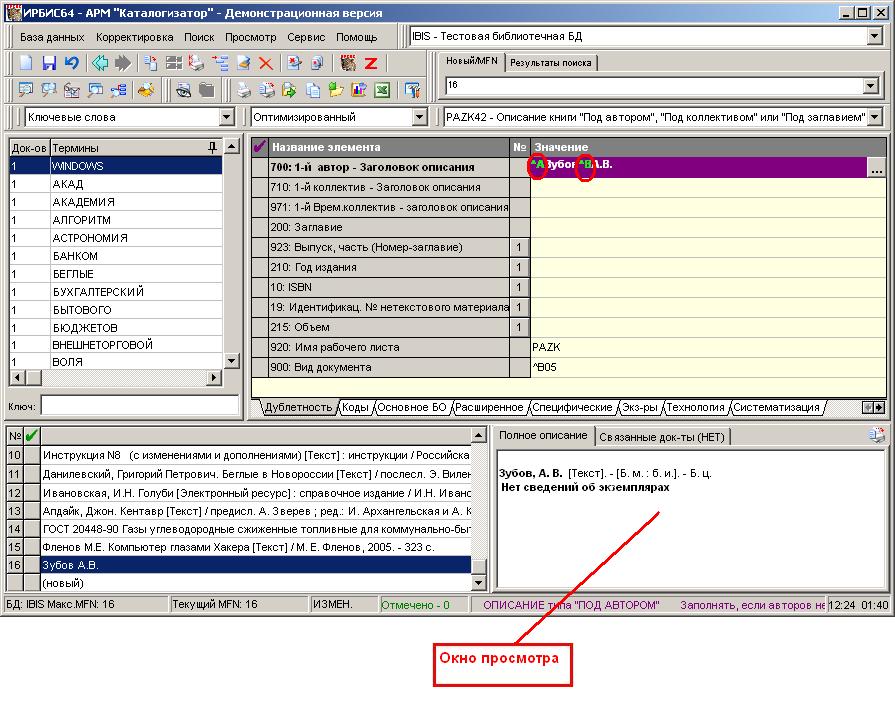Toggle the purple checkmark in element table header

coord(260,147)
